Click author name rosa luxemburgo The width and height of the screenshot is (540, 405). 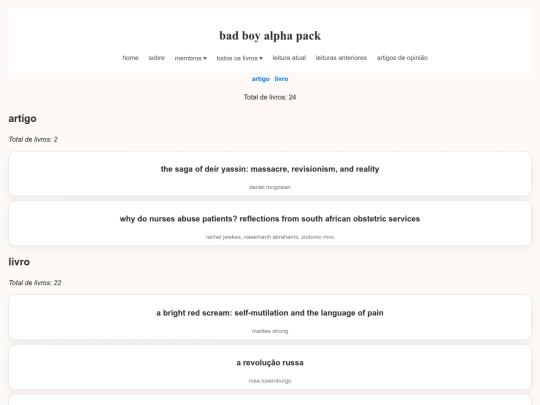pos(270,381)
